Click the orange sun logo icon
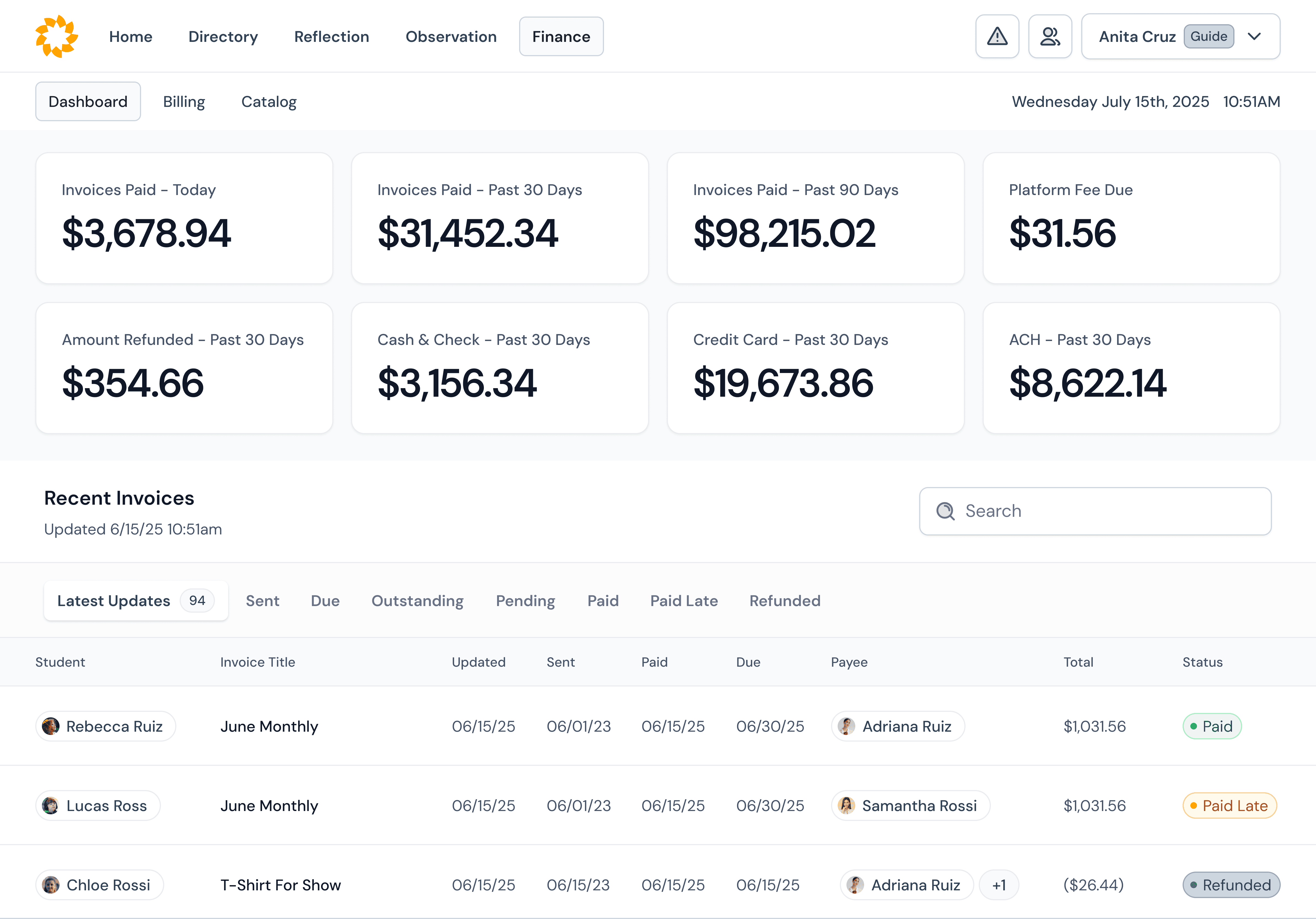Image resolution: width=1316 pixels, height=919 pixels. coord(56,37)
